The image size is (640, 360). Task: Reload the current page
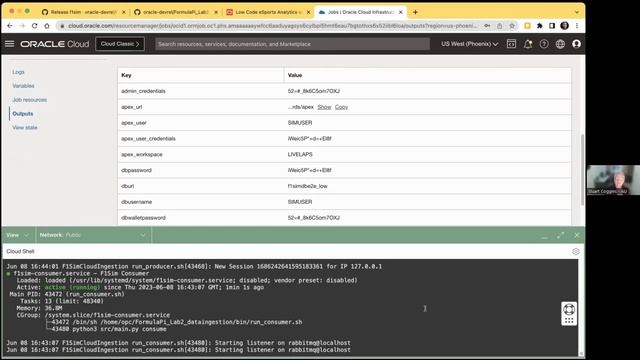tap(35, 26)
